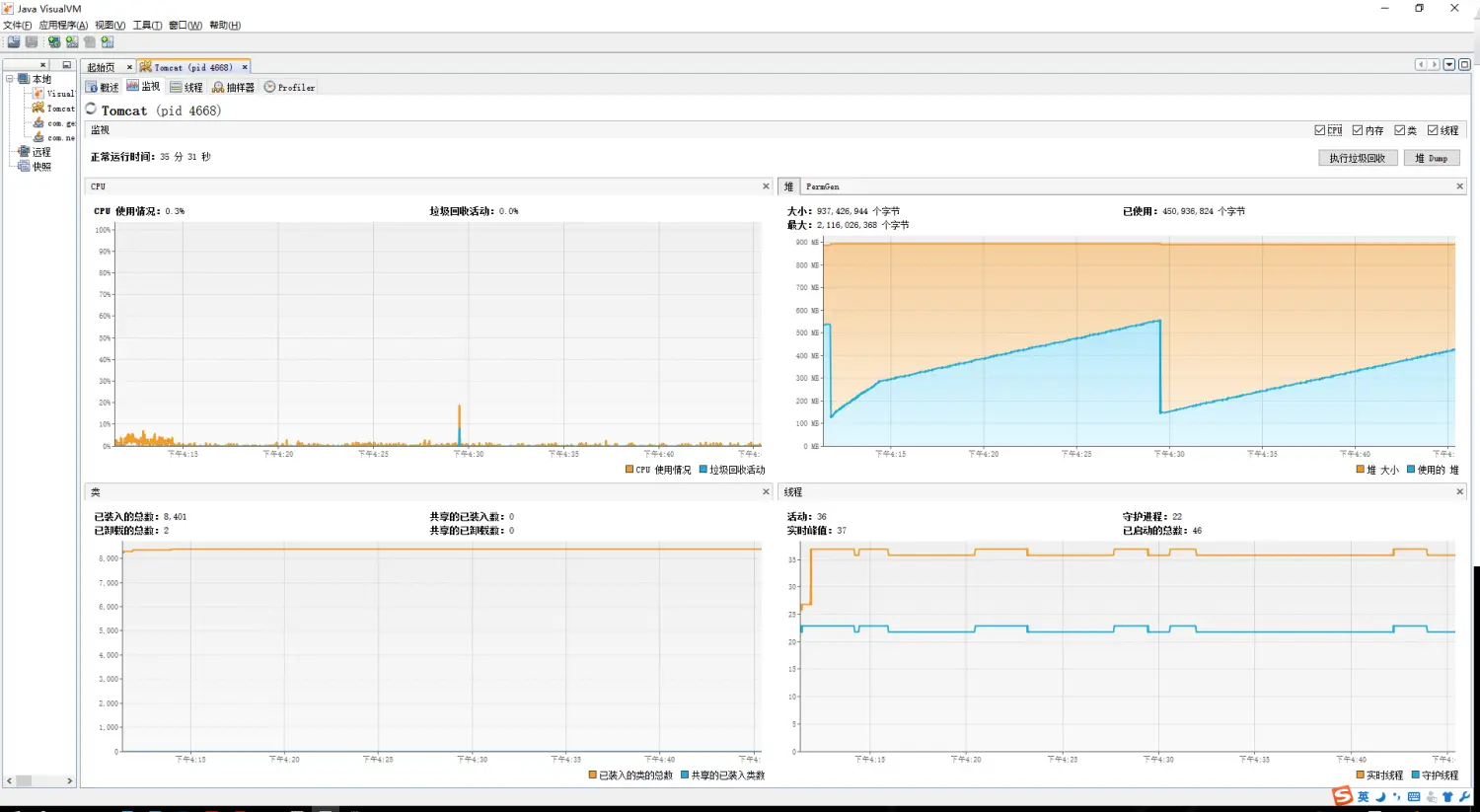Image resolution: width=1480 pixels, height=812 pixels.
Task: Click the Add JMX connection toolbar icon
Action: [x=72, y=41]
